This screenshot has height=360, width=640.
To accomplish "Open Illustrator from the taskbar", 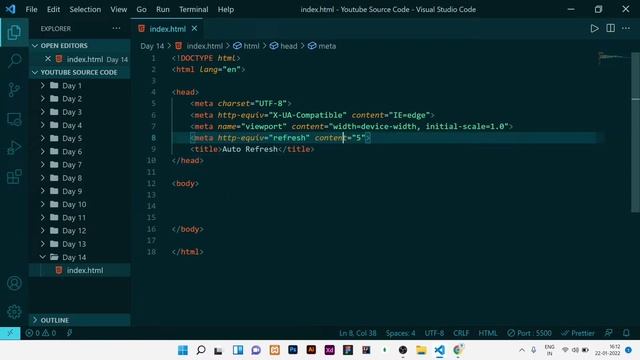I will (311, 350).
